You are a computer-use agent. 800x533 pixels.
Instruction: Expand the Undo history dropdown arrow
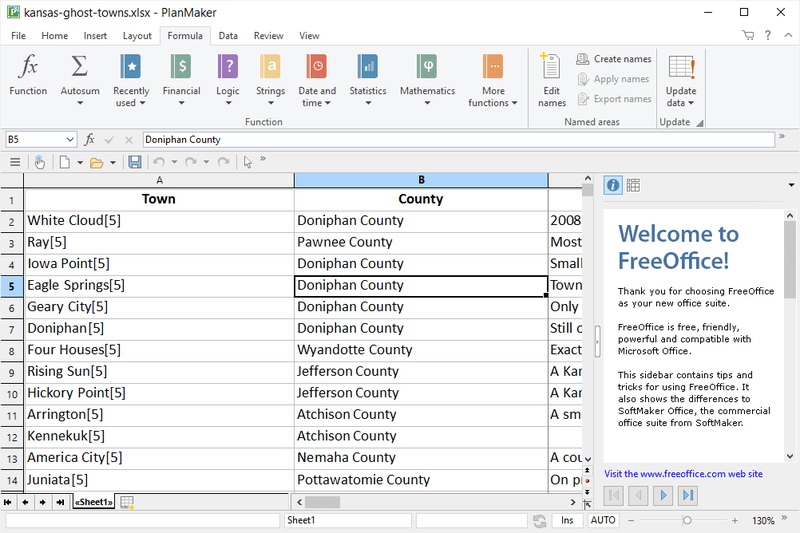tap(174, 163)
